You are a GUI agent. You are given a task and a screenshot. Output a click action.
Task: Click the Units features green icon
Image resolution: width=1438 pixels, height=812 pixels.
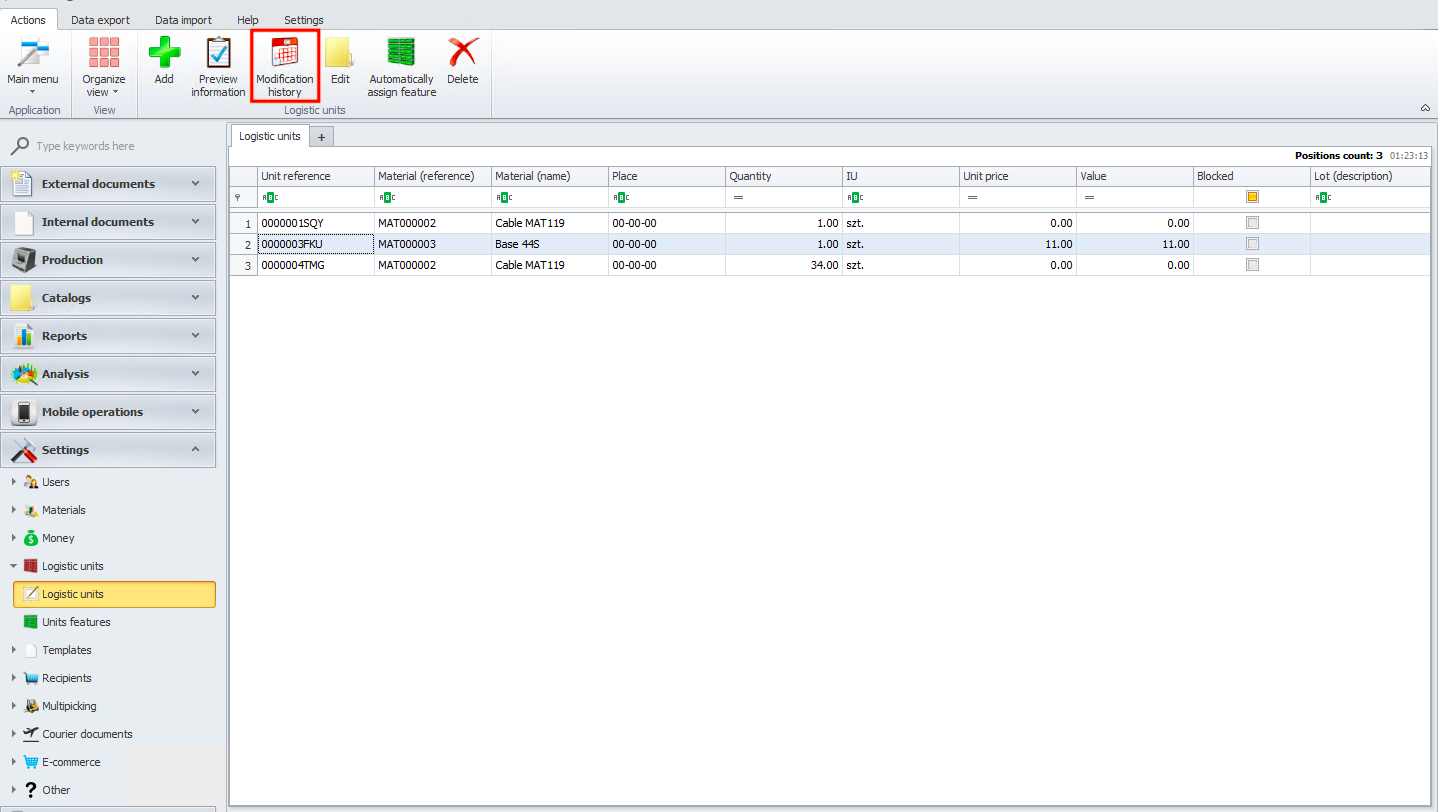click(x=31, y=622)
